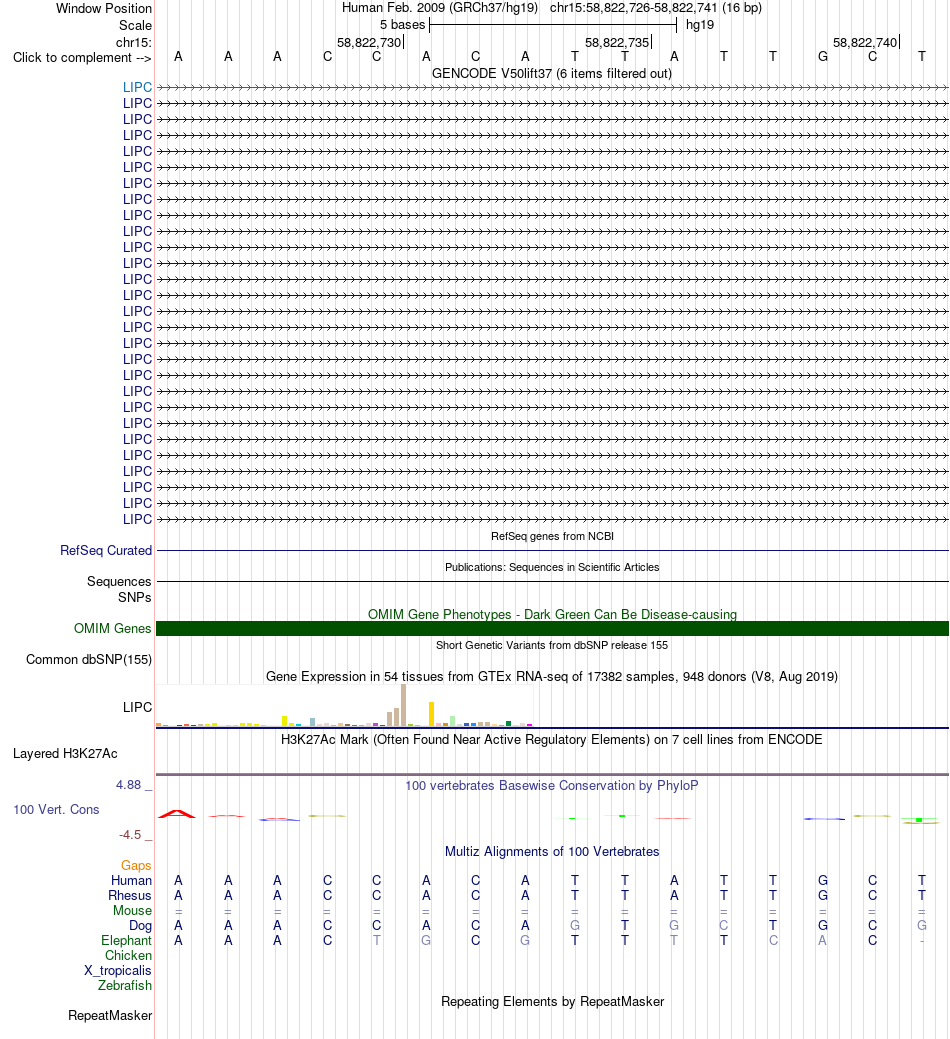
Task: Click the 'Window Position' track label
Action: pyautogui.click(x=103, y=9)
